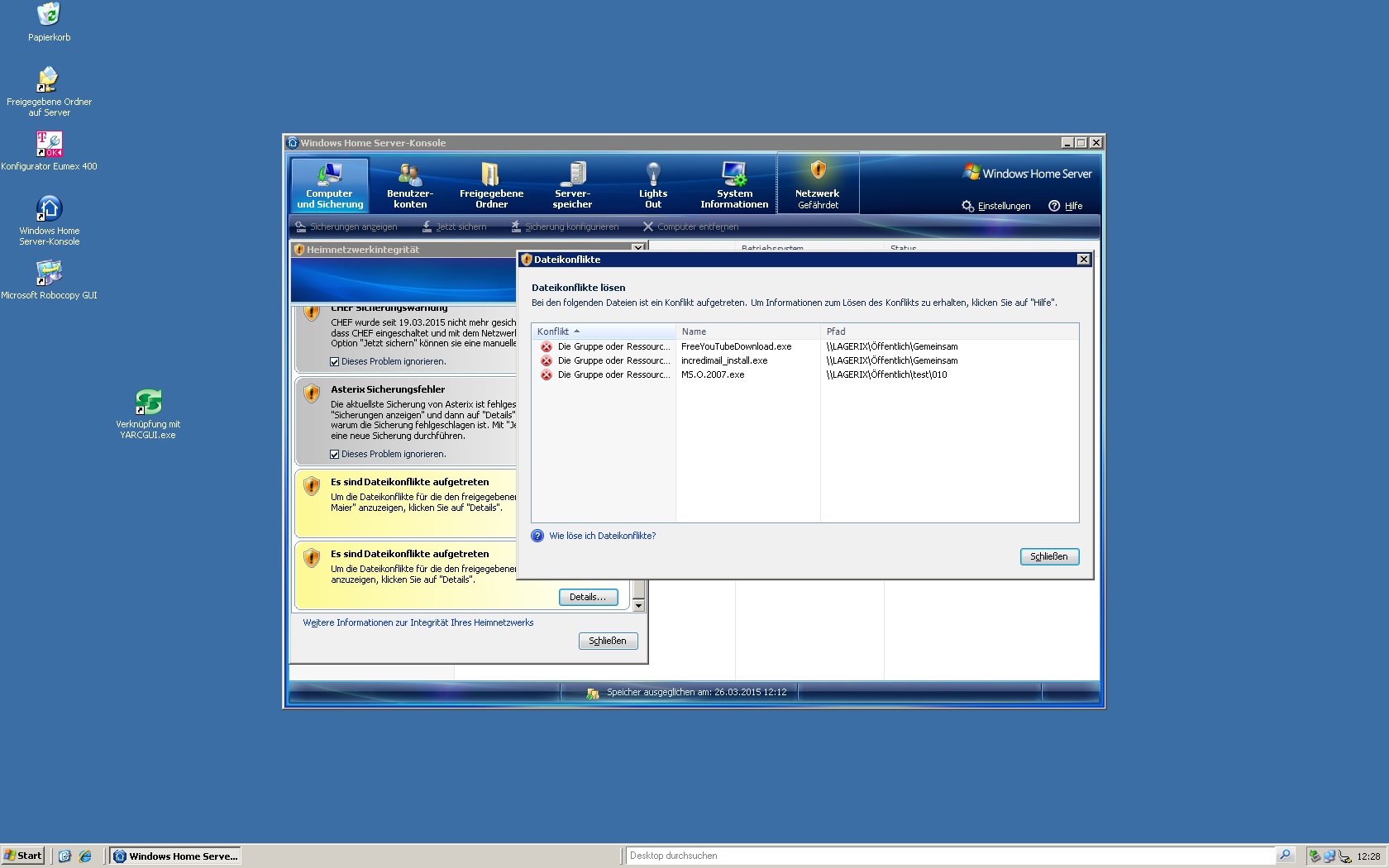The image size is (1389, 868).
Task: Click error icon of incredimail_install.exe row
Action: pos(547,360)
